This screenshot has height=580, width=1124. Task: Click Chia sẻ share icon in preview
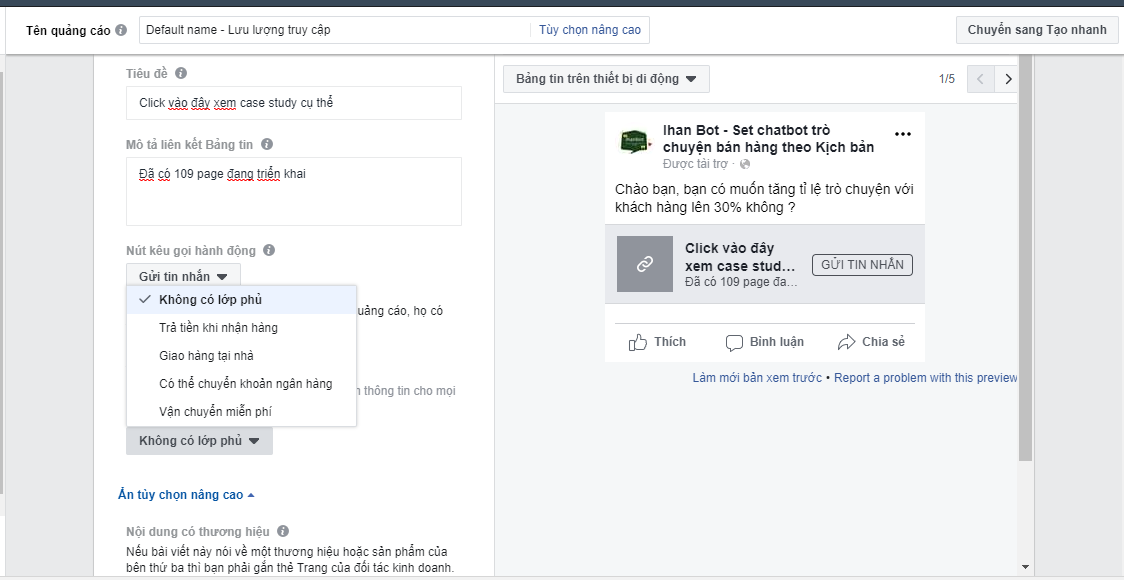[847, 342]
